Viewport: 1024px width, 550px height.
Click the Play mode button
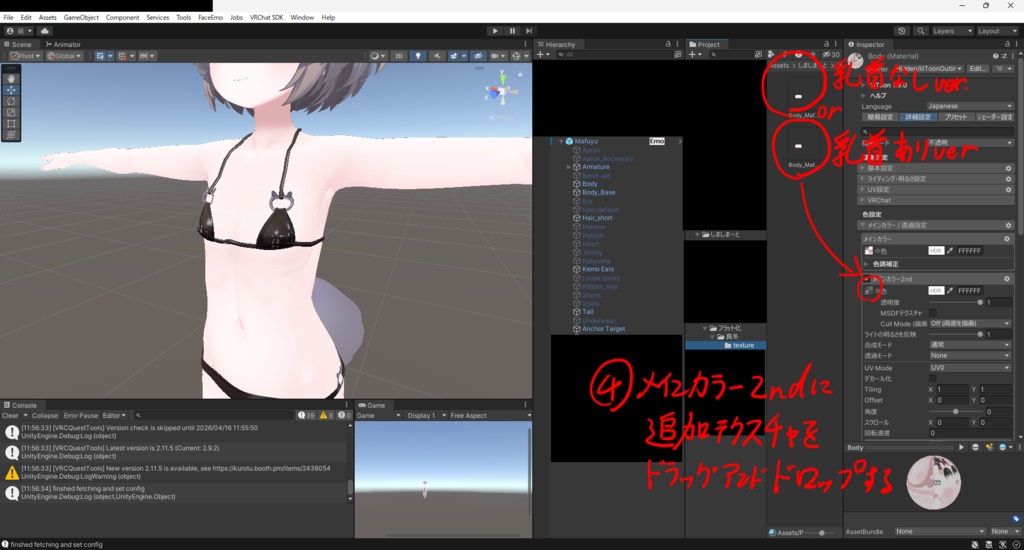coord(495,31)
